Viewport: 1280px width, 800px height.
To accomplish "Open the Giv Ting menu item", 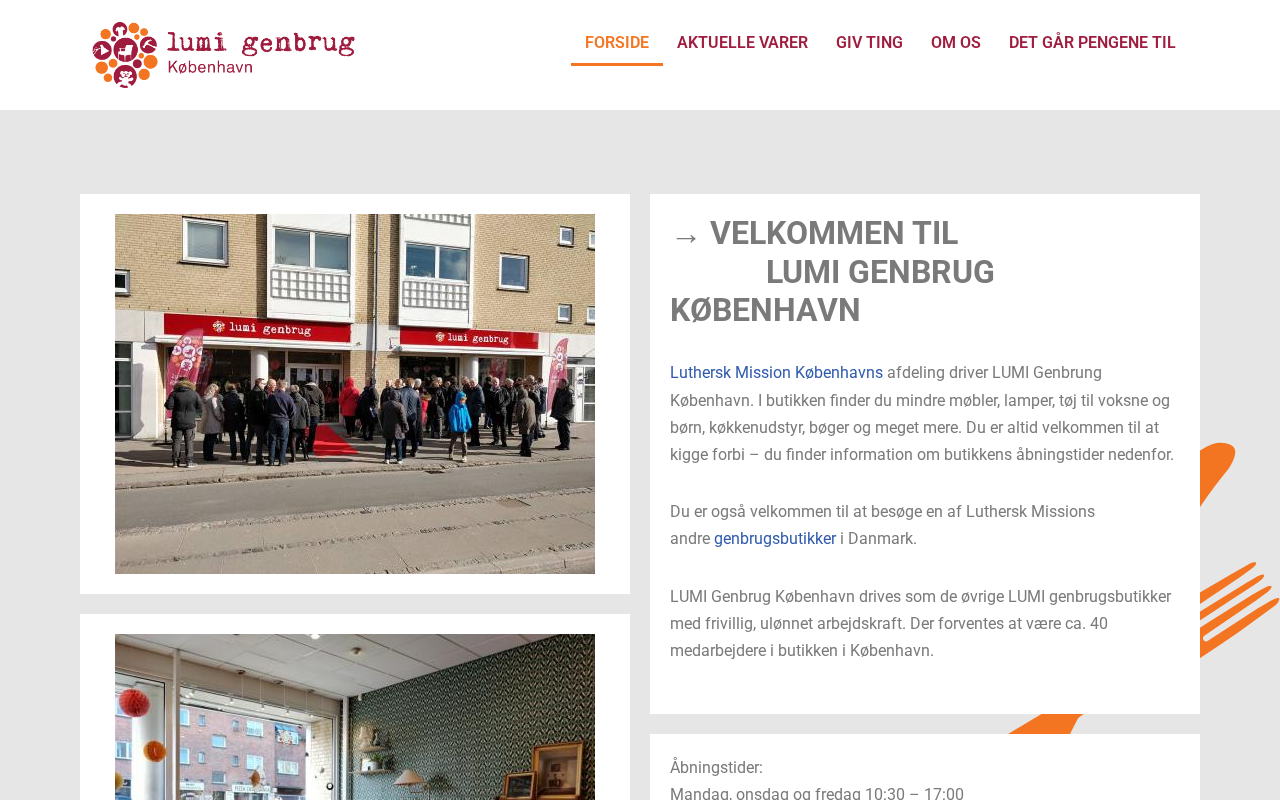I will click(869, 43).
